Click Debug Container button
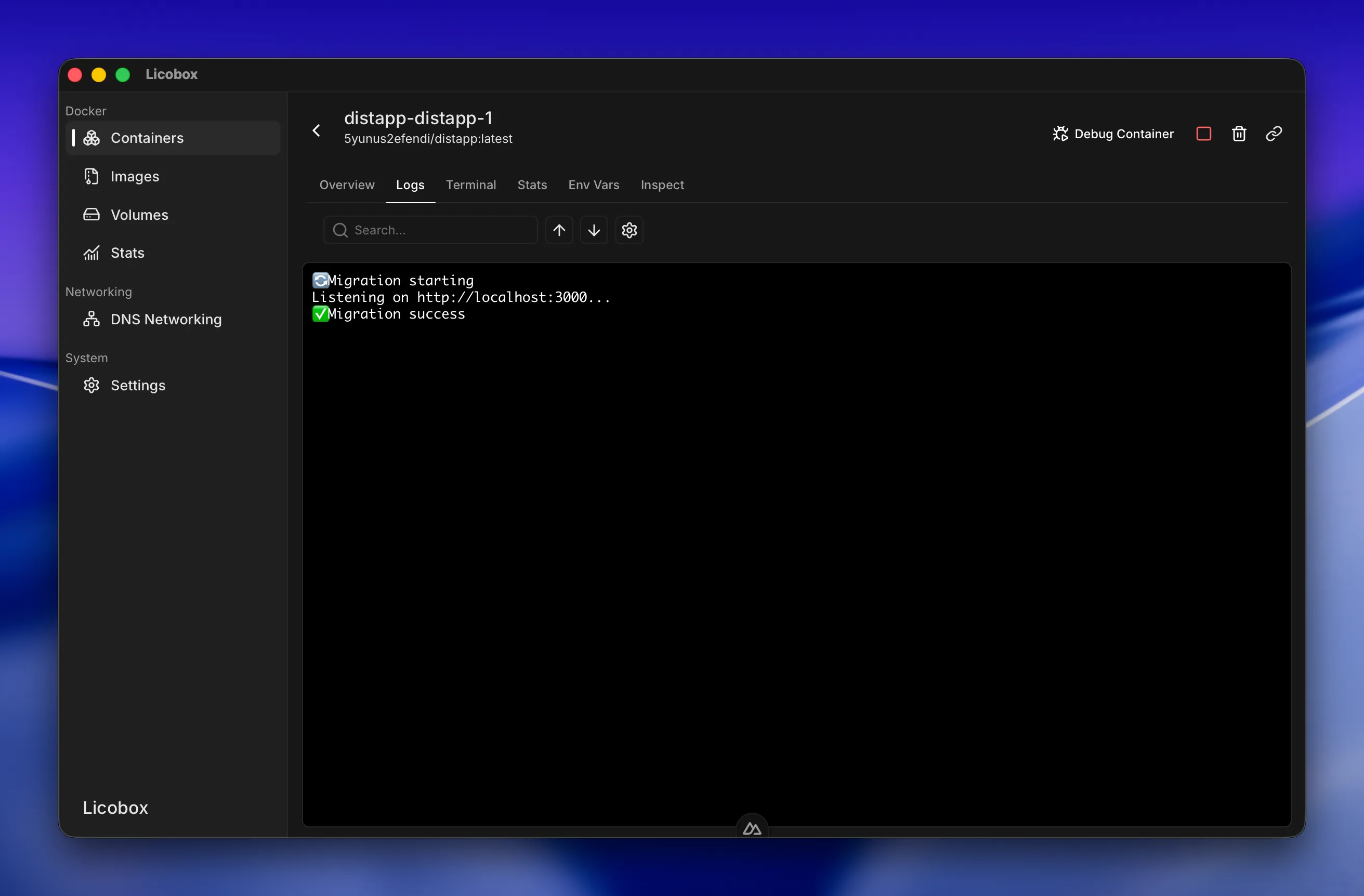Screen dimensions: 1364x896 (x=1112, y=134)
